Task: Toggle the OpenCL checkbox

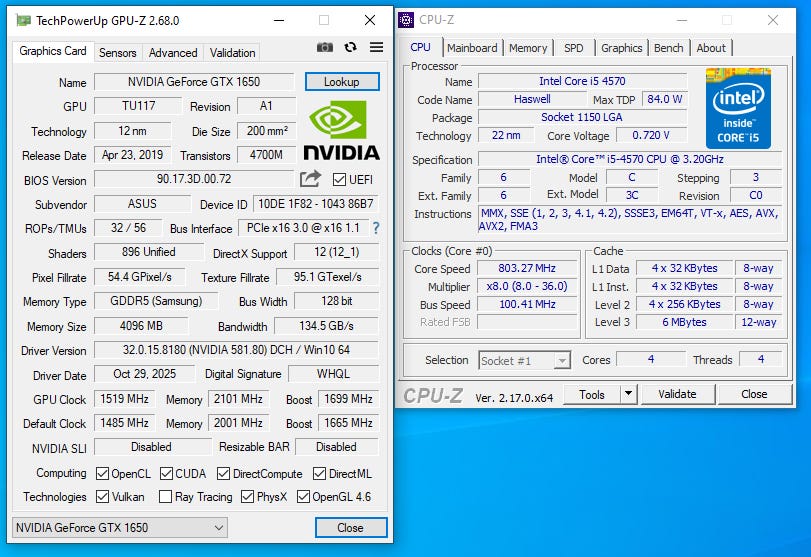Action: coord(102,473)
